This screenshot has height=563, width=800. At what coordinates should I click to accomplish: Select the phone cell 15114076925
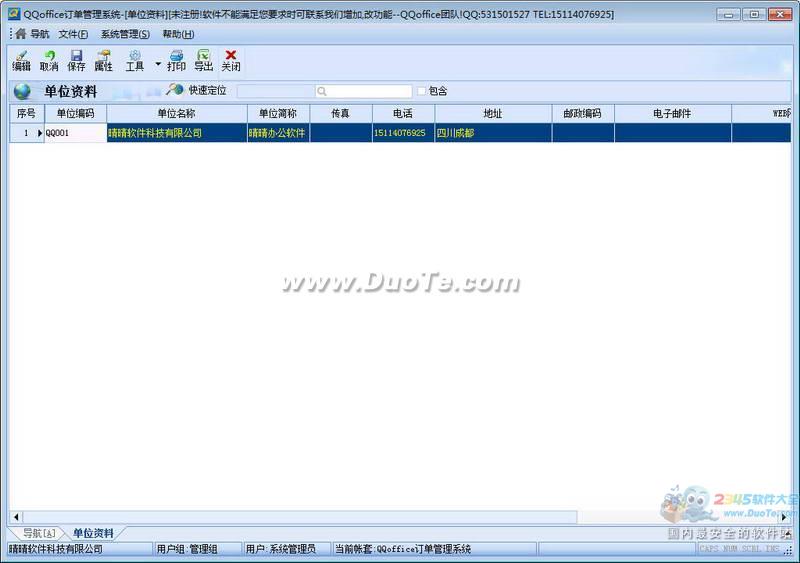pyautogui.click(x=403, y=133)
